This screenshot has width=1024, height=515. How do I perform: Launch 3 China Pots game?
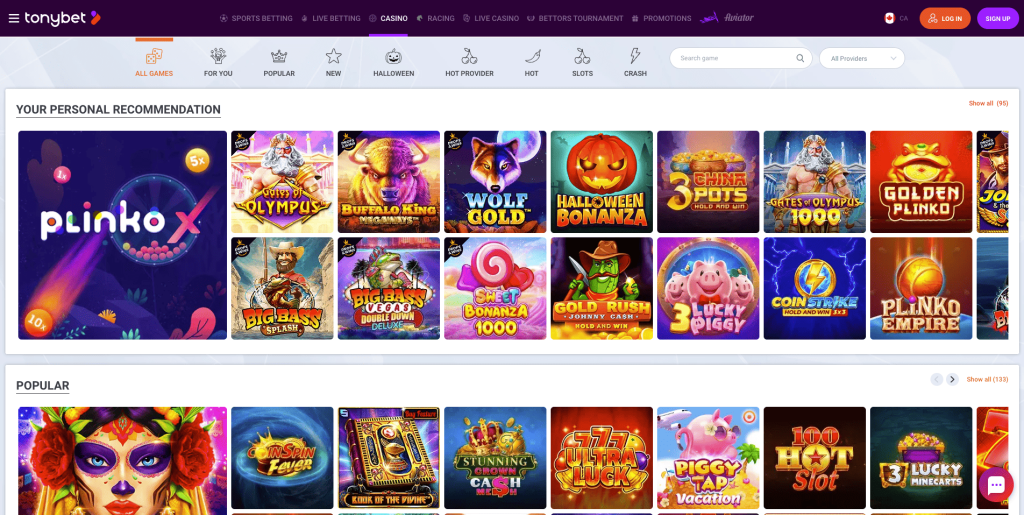pos(708,181)
